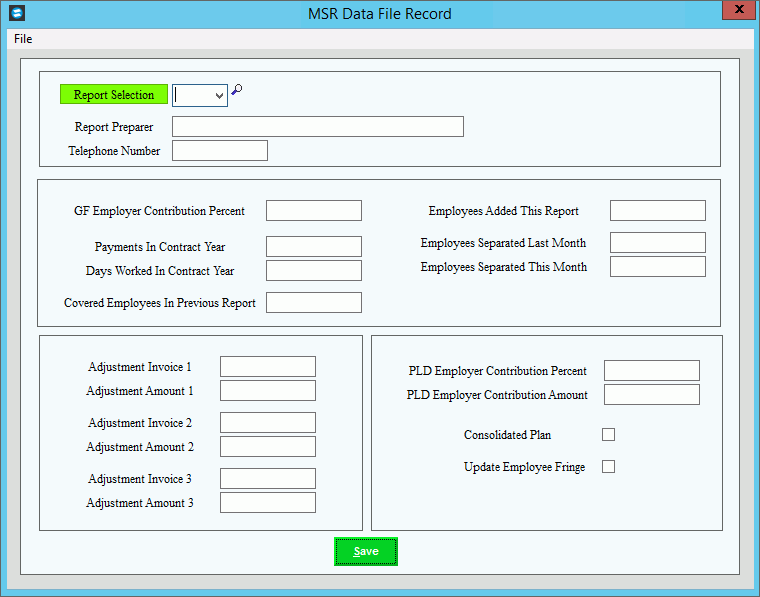
Task: Close the MSR Data File Record window
Action: click(x=738, y=11)
